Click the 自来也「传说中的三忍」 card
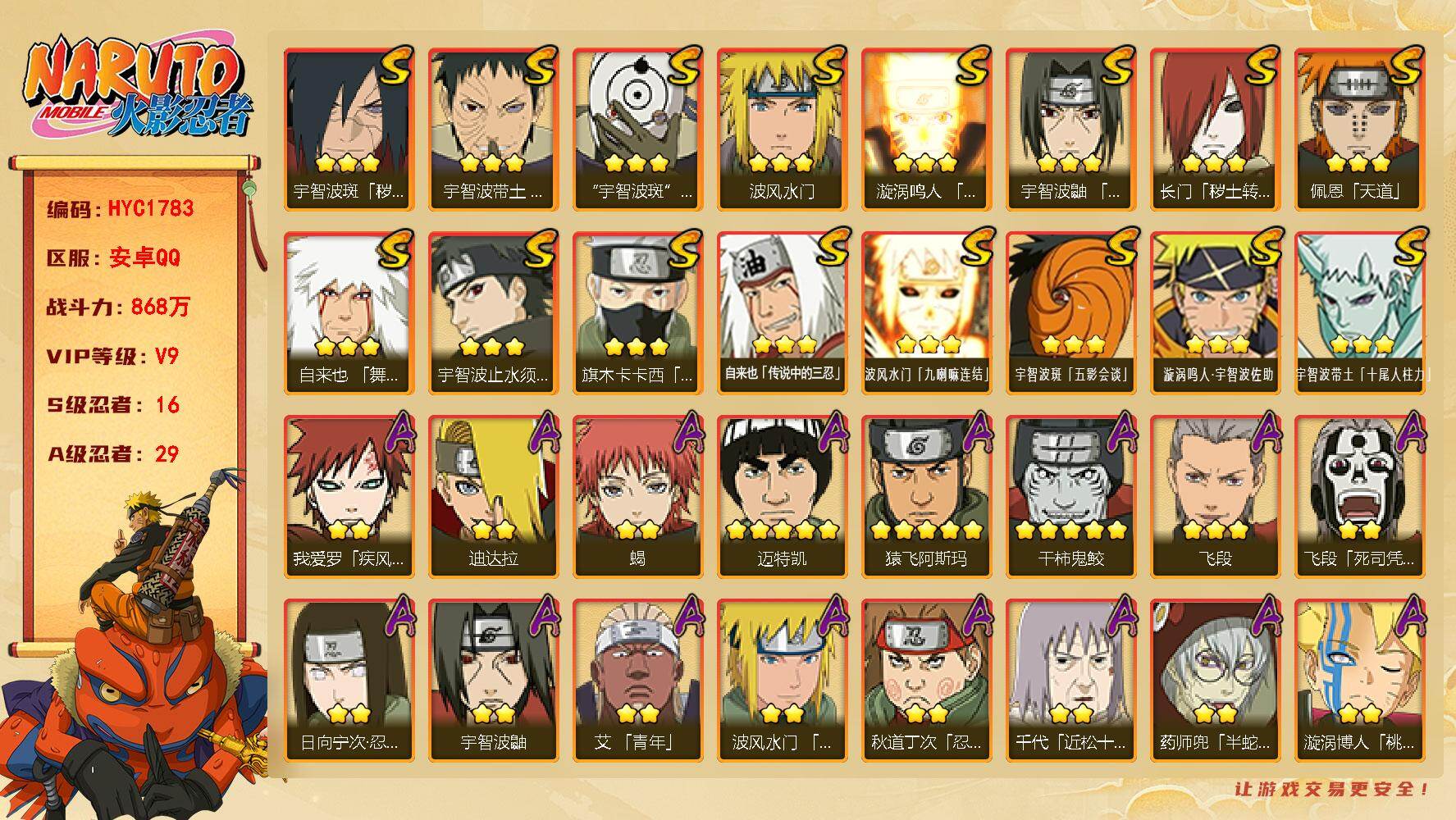This screenshot has width=1456, height=820. click(x=782, y=313)
